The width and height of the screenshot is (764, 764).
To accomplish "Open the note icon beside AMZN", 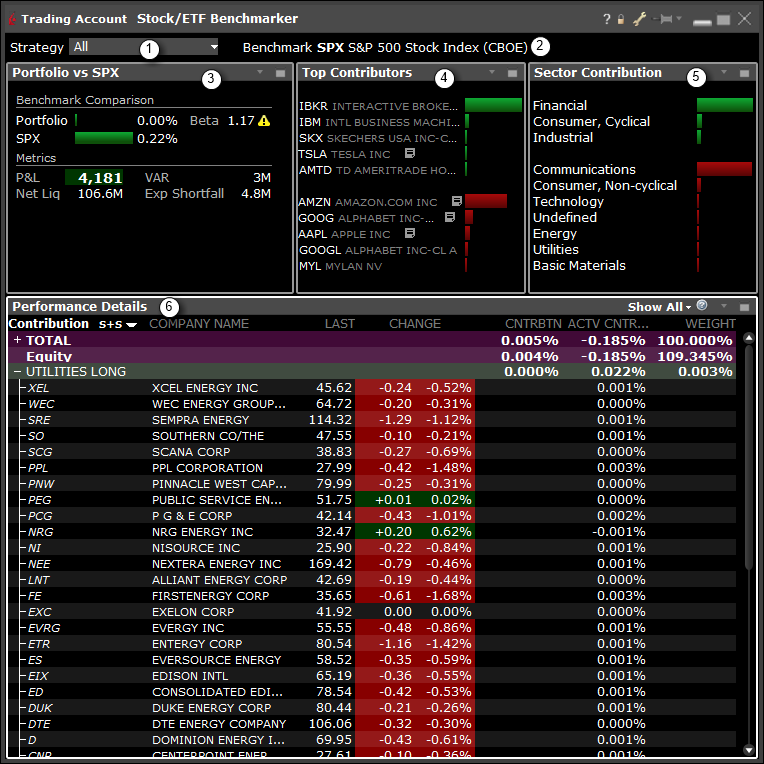I will [457, 201].
